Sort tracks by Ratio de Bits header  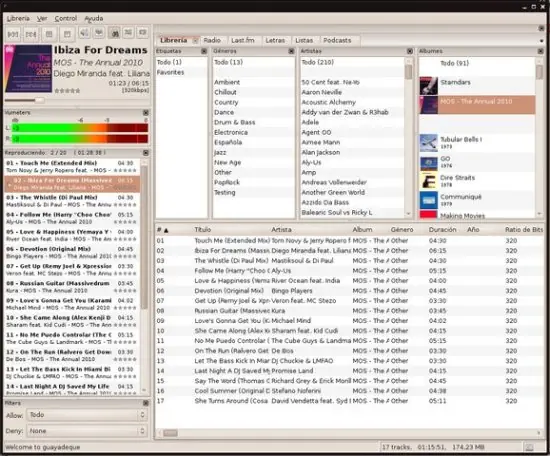pyautogui.click(x=524, y=230)
